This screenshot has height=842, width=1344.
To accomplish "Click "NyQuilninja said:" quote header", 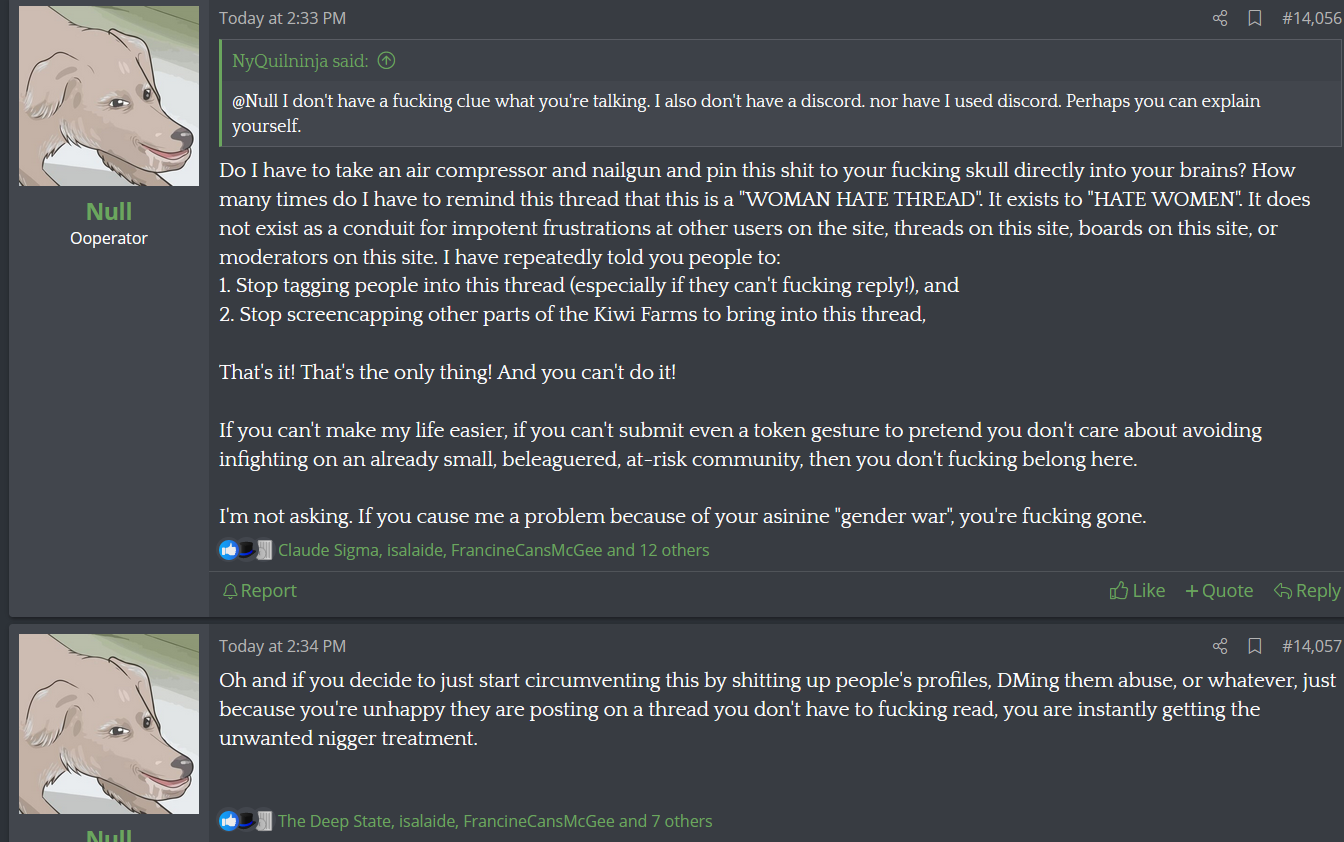I will click(300, 61).
